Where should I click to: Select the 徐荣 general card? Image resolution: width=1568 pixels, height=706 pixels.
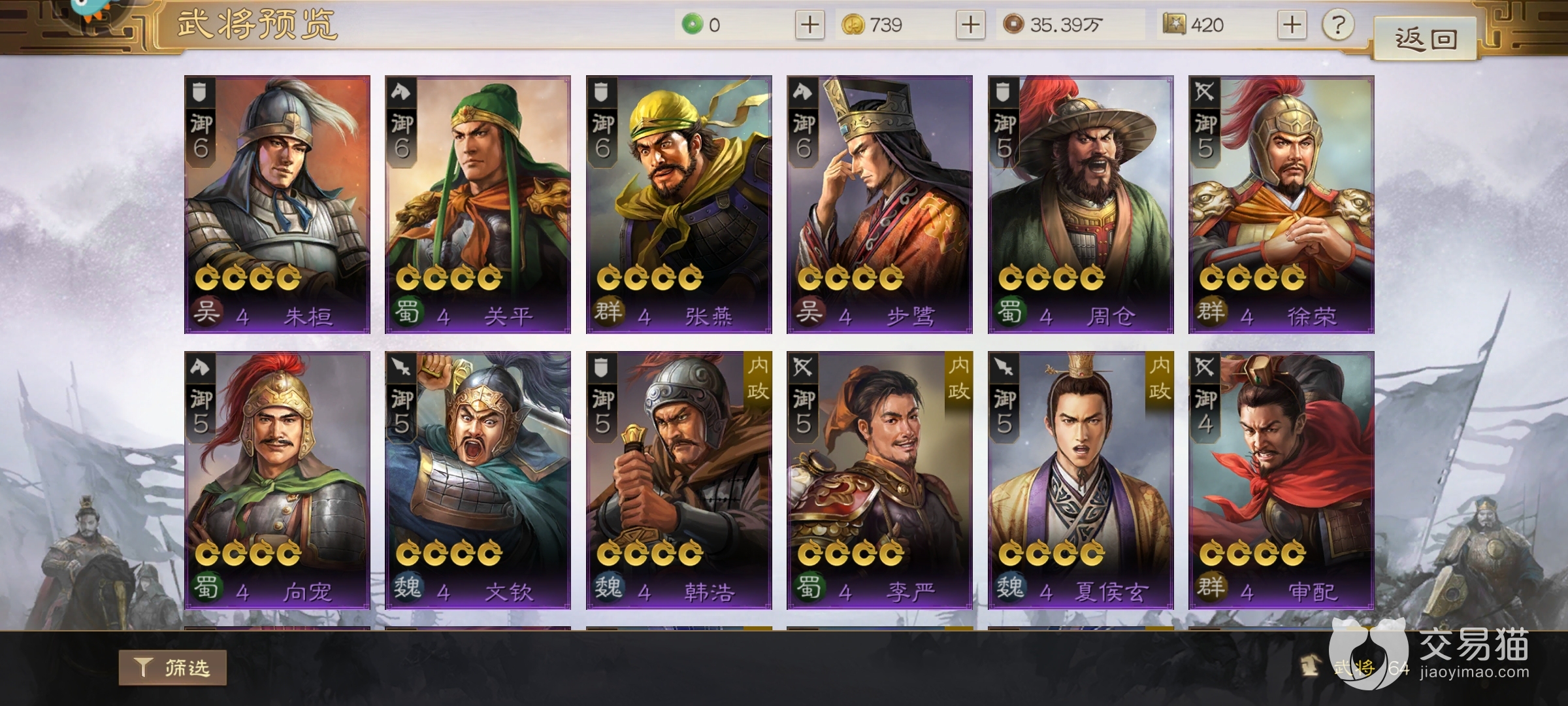tap(1281, 205)
